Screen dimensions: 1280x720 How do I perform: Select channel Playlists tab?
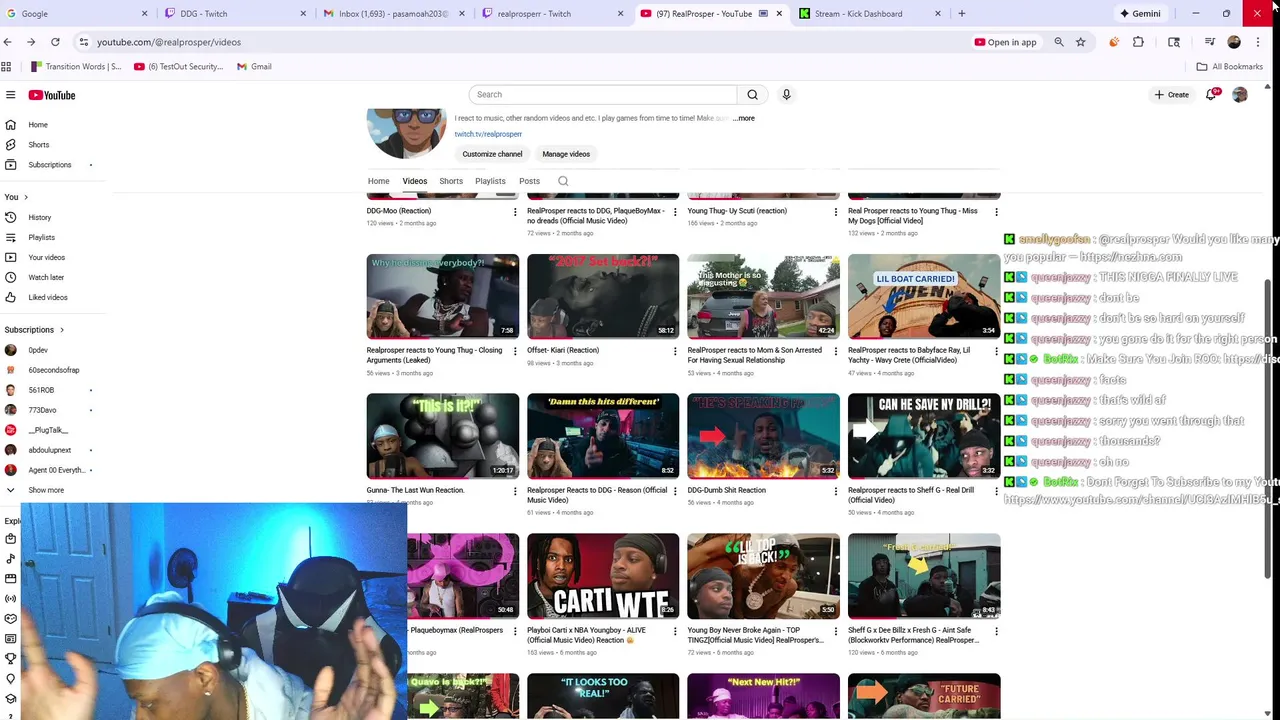click(x=490, y=181)
